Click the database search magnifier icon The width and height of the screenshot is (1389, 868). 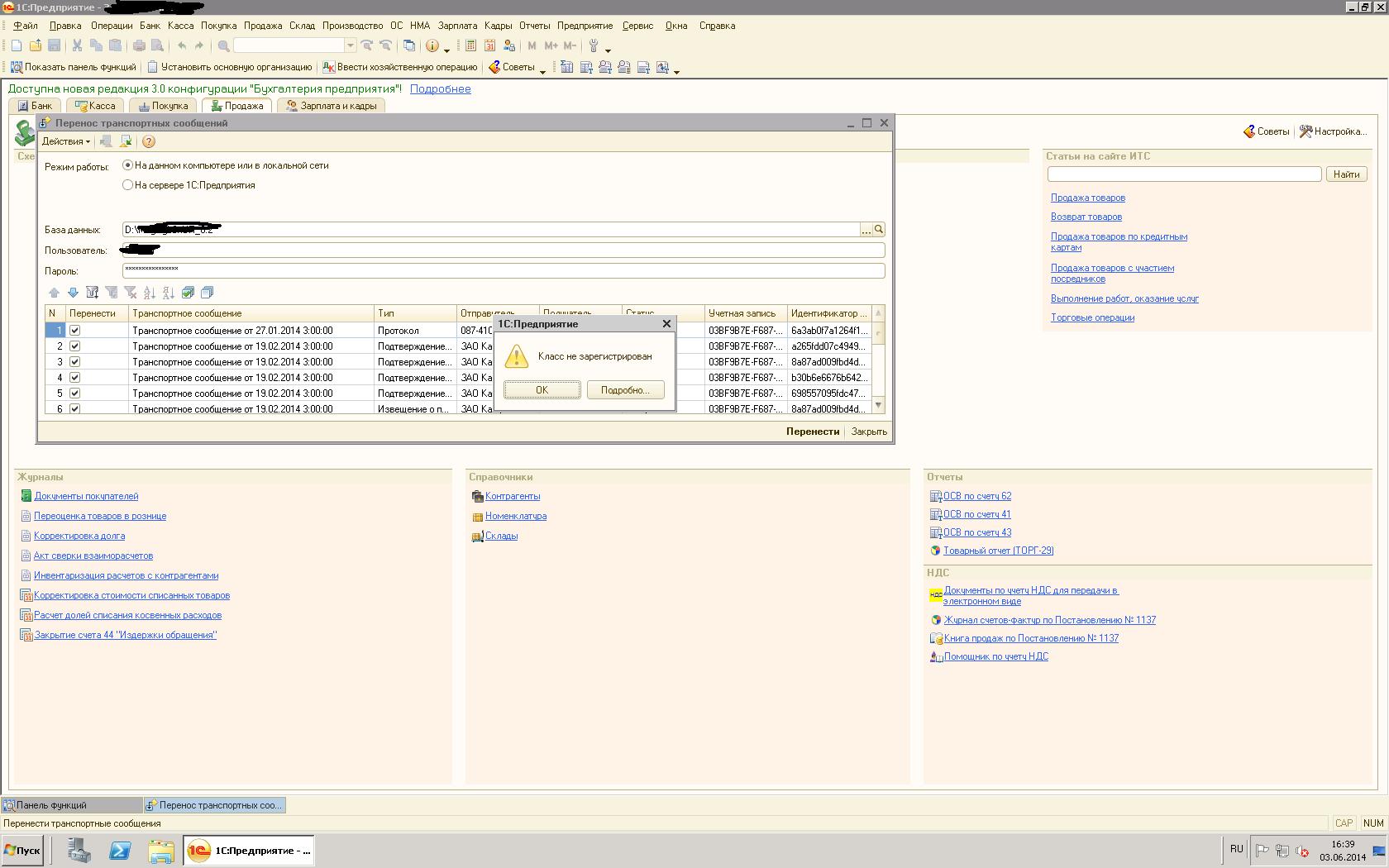point(879,230)
